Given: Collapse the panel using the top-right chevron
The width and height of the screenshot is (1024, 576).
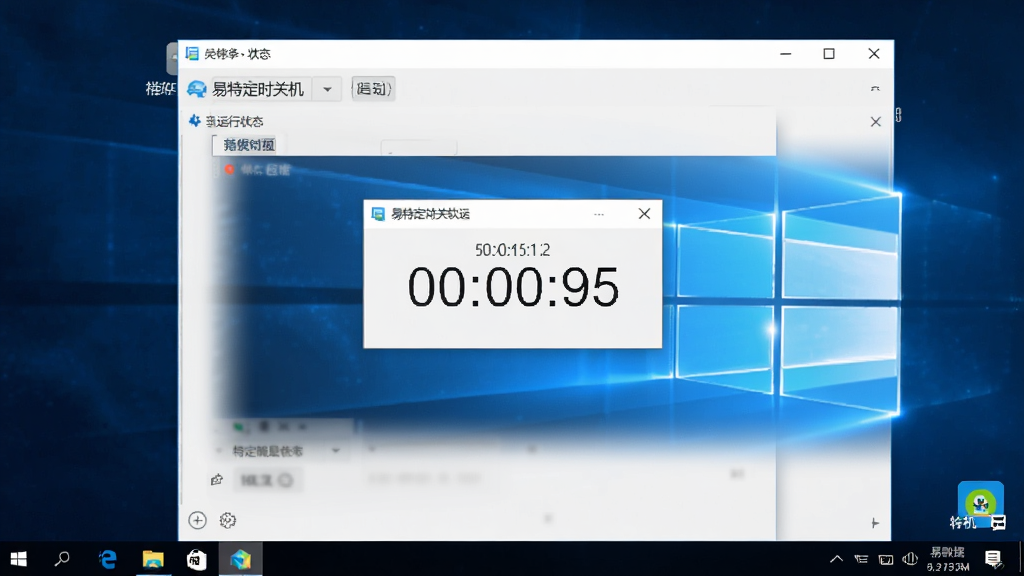Looking at the screenshot, I should (875, 88).
